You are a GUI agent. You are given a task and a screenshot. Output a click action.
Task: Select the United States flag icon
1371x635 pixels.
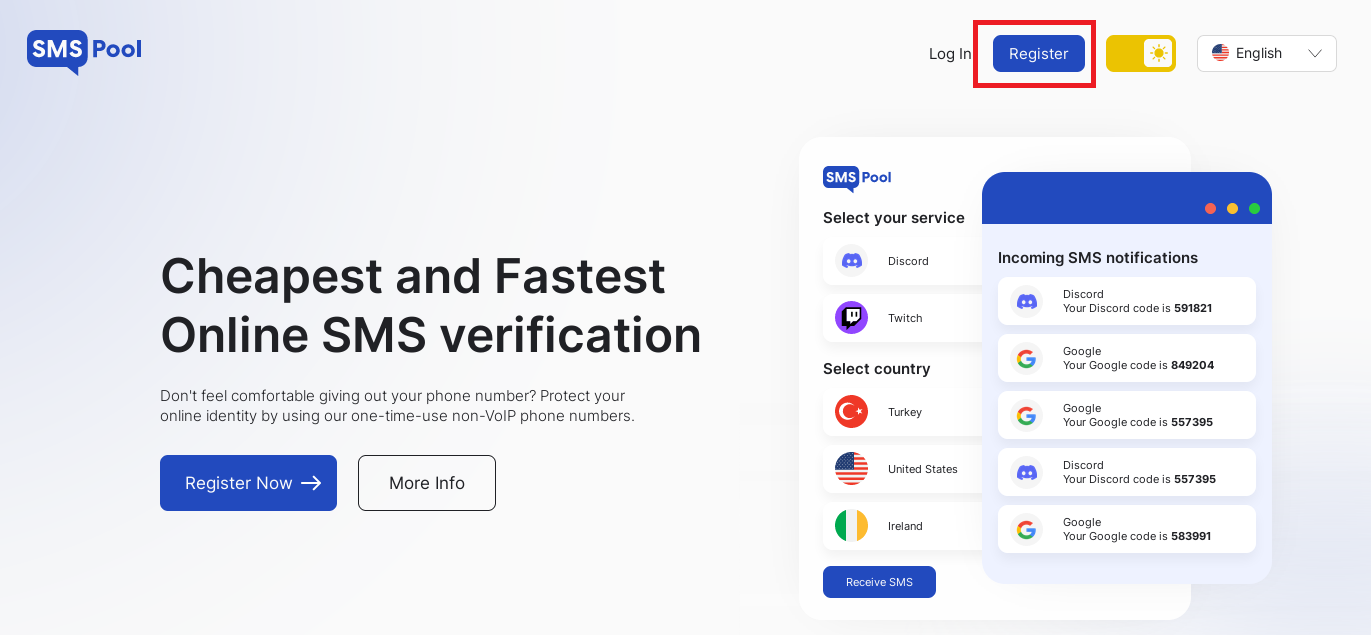(x=852, y=469)
